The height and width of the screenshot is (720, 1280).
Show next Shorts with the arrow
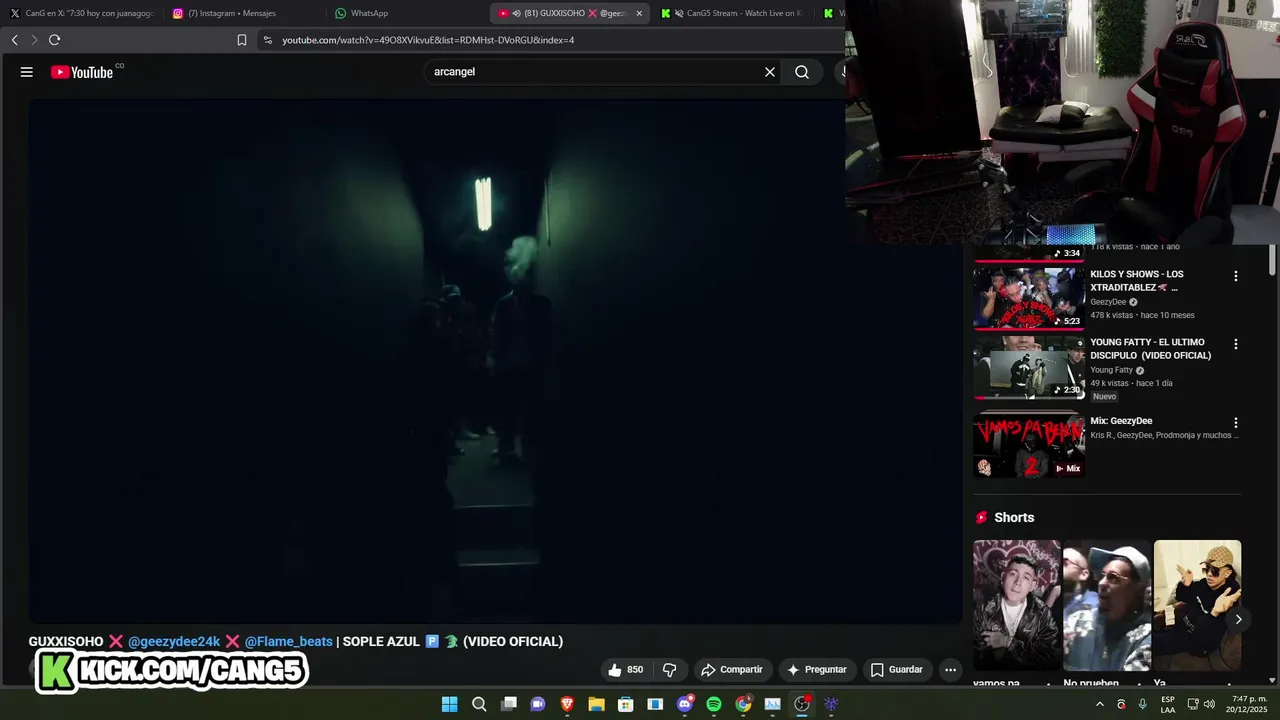pos(1238,619)
